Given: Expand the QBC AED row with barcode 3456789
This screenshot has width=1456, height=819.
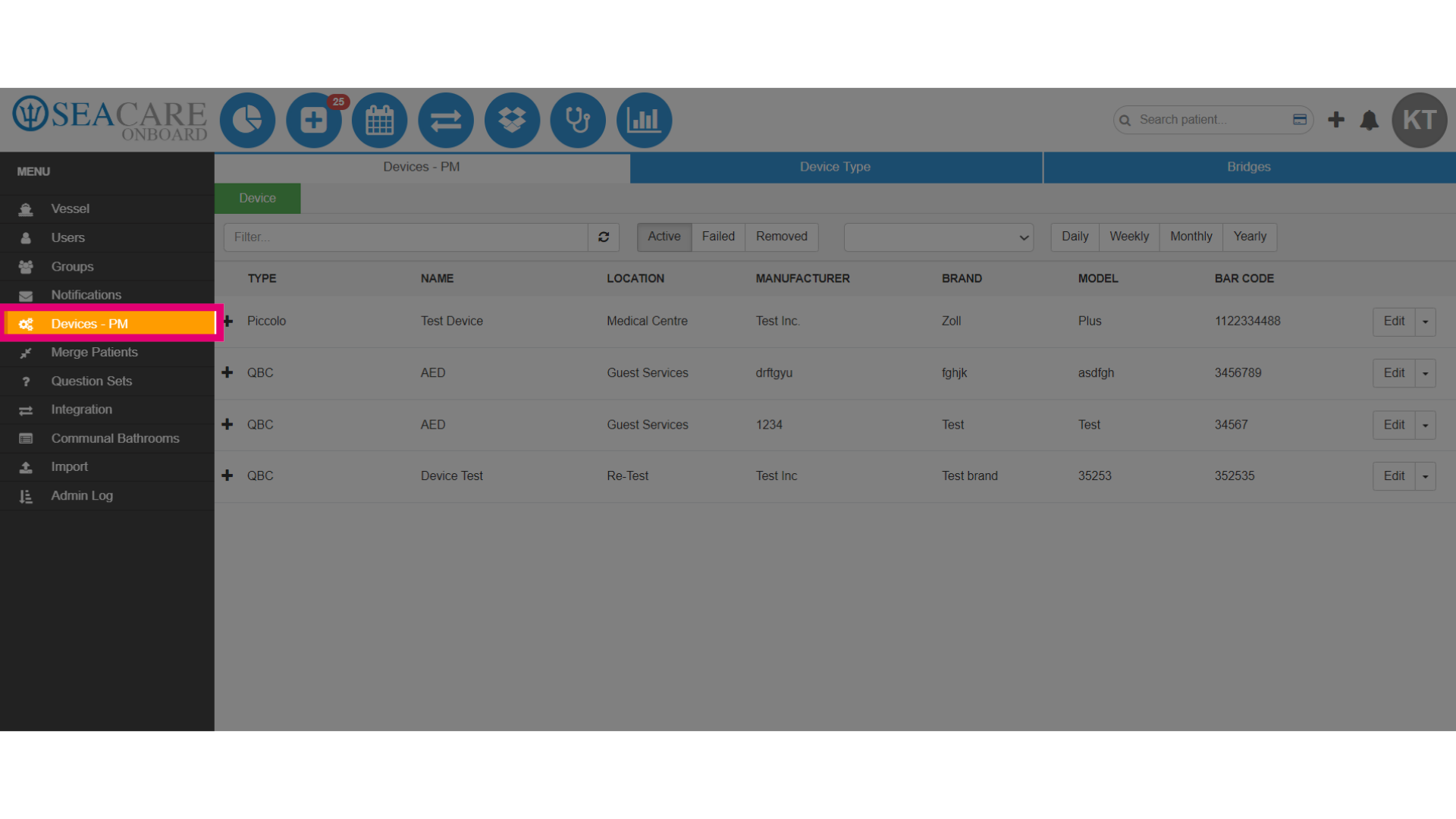Looking at the screenshot, I should point(227,372).
